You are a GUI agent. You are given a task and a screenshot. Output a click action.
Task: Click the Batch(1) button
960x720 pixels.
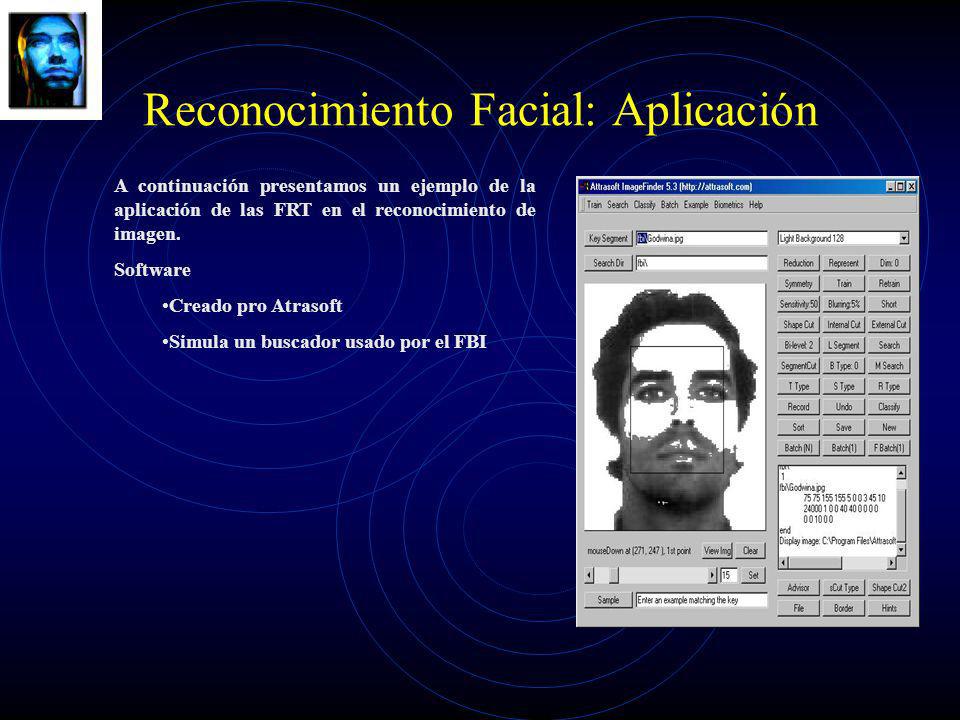click(844, 448)
